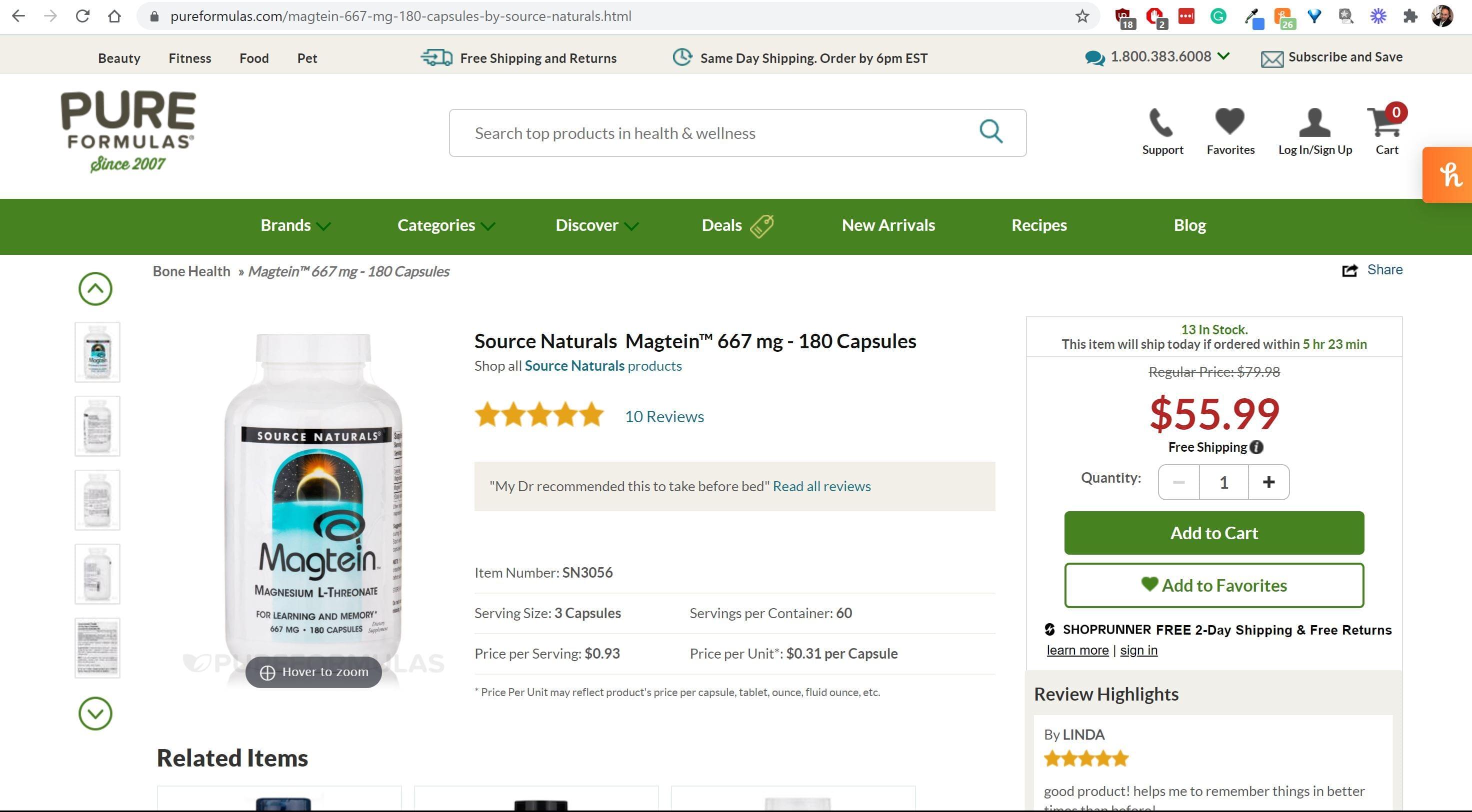1472x812 pixels.
Task: Click the Add to Favorites button
Action: pos(1213,585)
